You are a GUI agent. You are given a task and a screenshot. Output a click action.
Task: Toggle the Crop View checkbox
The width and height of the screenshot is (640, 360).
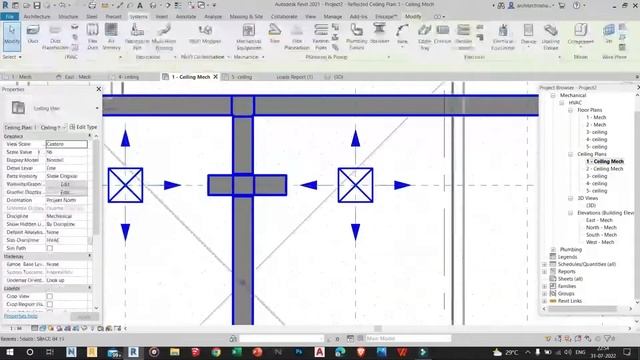click(49, 296)
